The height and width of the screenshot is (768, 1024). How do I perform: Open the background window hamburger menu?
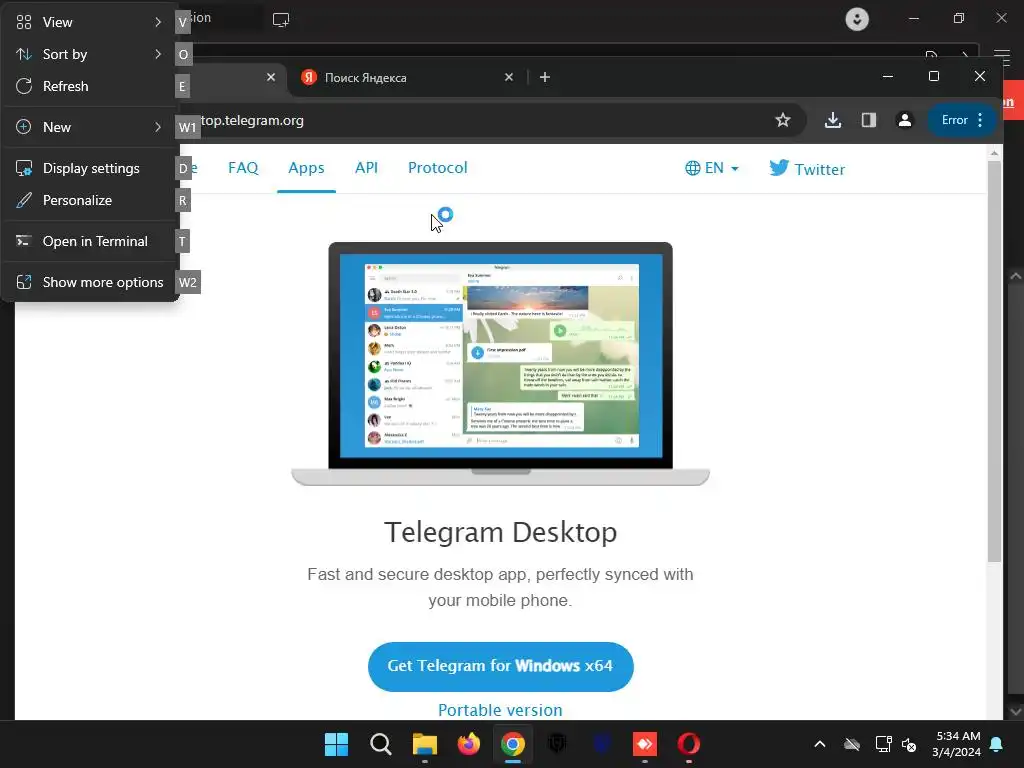coord(1002,57)
